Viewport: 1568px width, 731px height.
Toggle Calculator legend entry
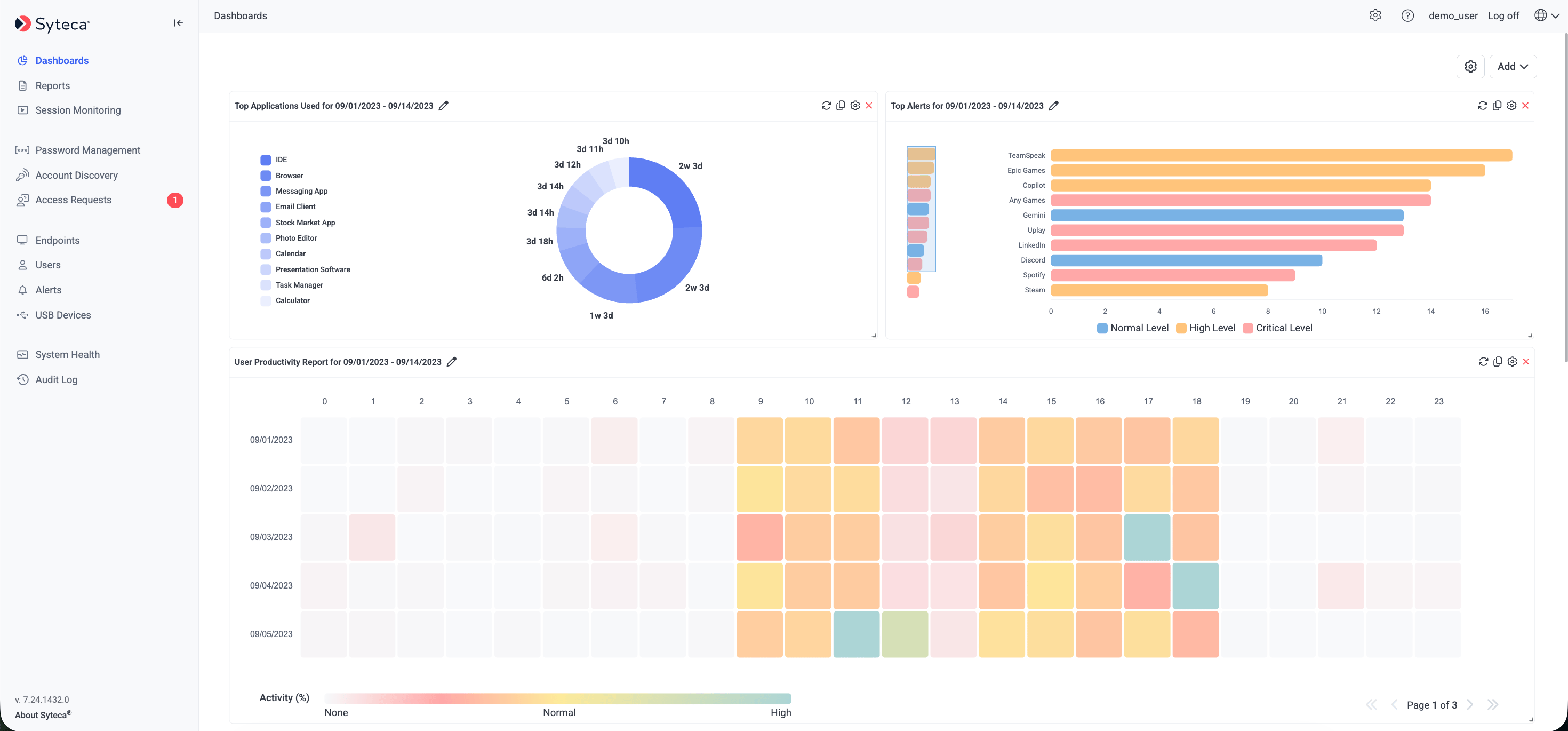(284, 300)
